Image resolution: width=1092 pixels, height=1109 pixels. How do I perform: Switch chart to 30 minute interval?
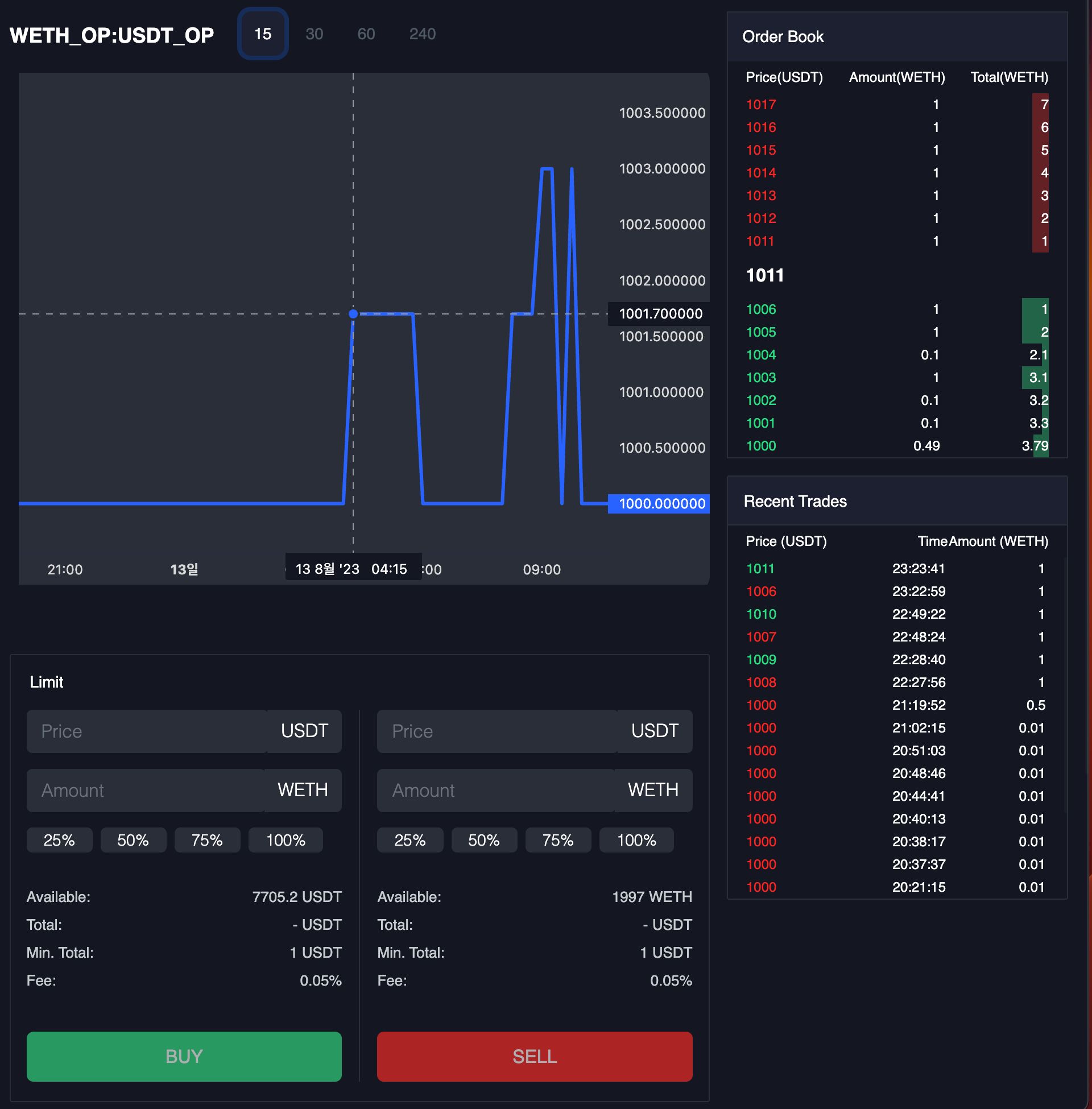pos(314,34)
